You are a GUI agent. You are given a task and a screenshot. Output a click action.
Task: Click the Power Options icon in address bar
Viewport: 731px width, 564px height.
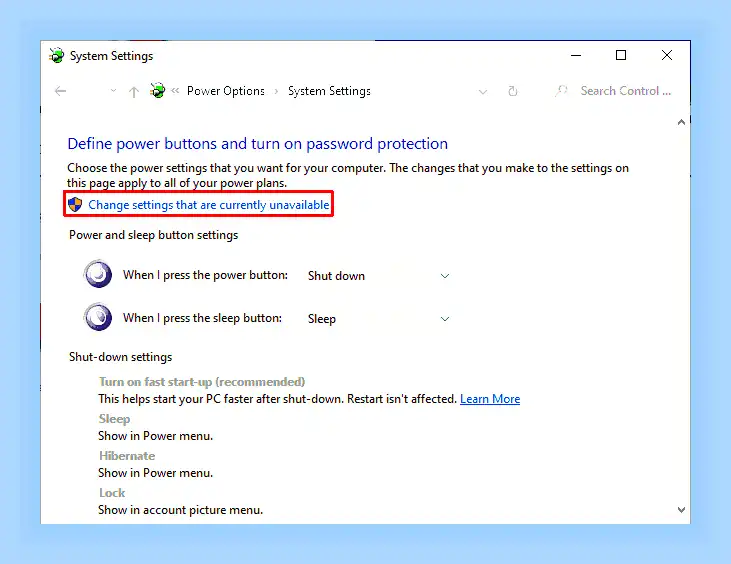pos(158,90)
